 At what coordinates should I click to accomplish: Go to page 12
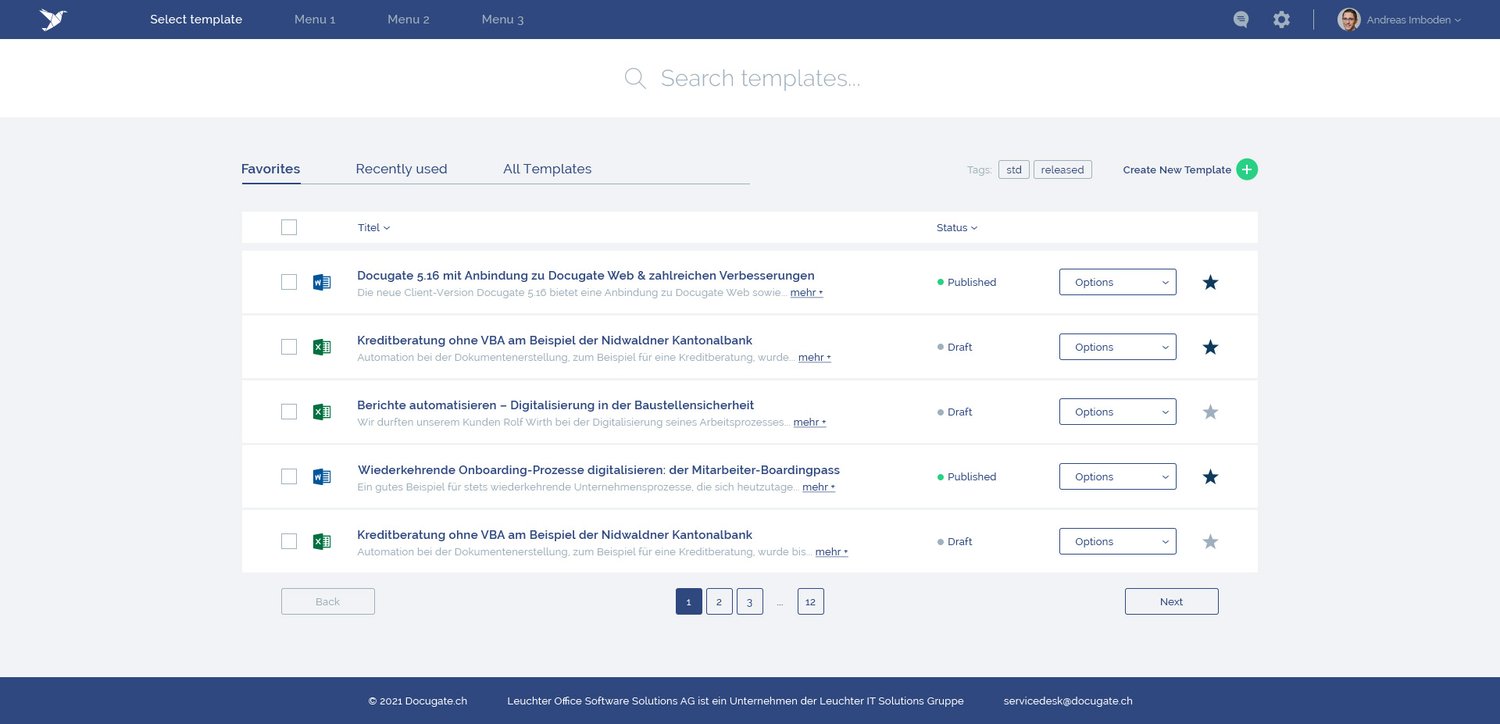pyautogui.click(x=810, y=601)
